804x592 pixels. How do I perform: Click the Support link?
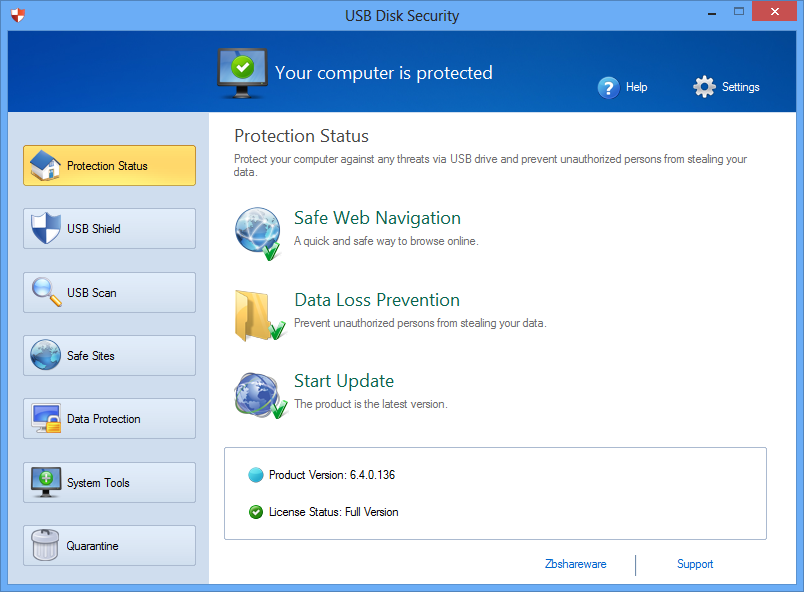point(695,564)
